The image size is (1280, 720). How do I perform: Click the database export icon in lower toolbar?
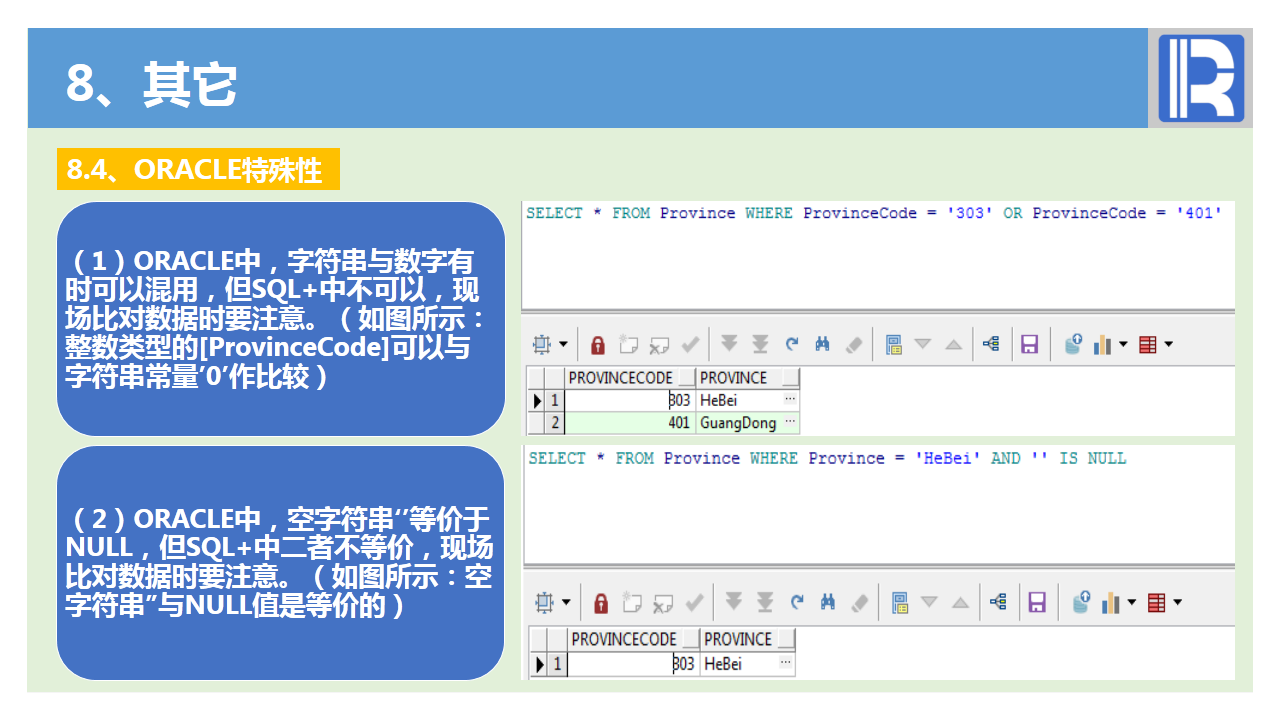click(x=1081, y=602)
